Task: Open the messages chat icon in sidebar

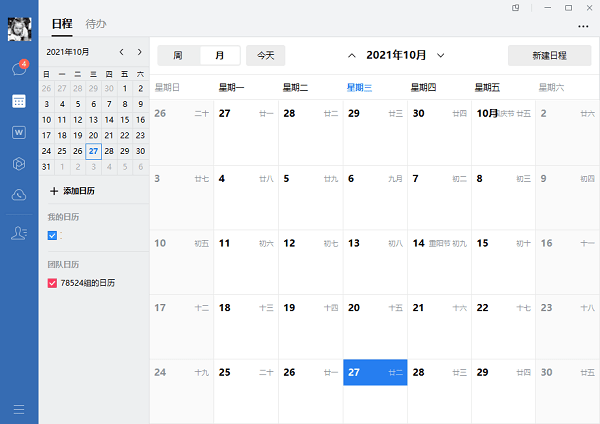Action: point(18,70)
